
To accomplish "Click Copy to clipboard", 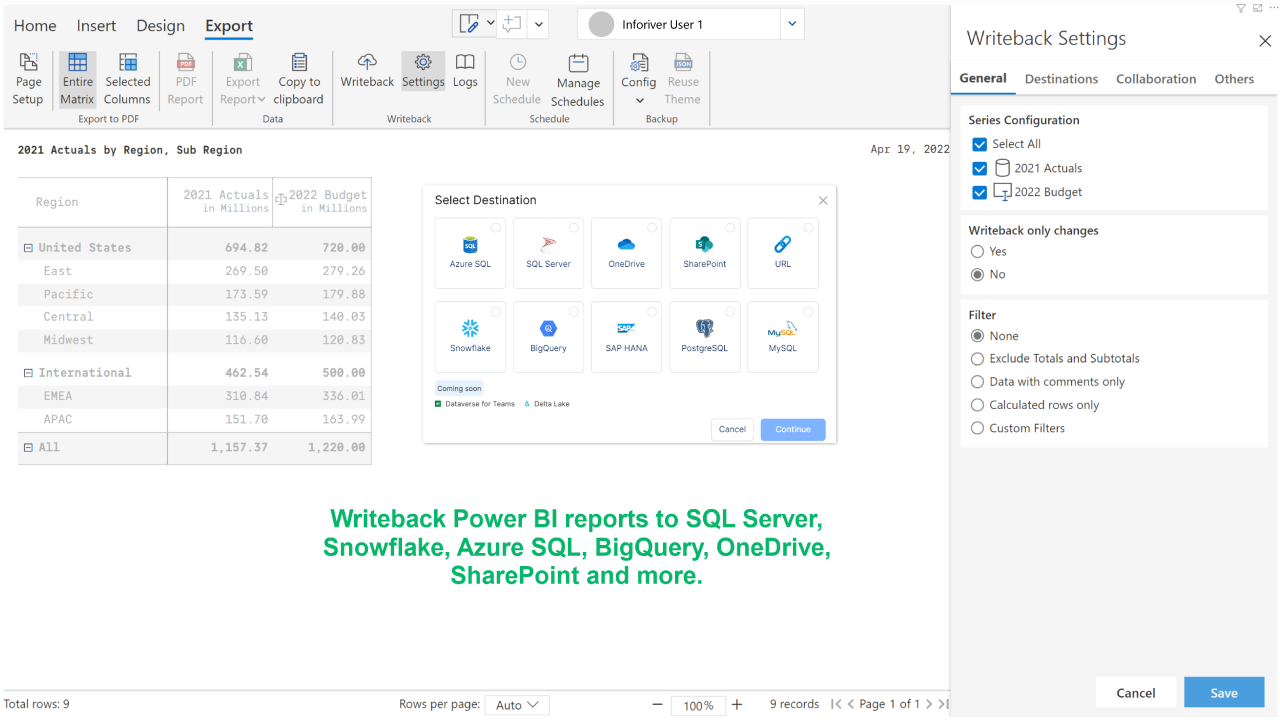I will (299, 79).
